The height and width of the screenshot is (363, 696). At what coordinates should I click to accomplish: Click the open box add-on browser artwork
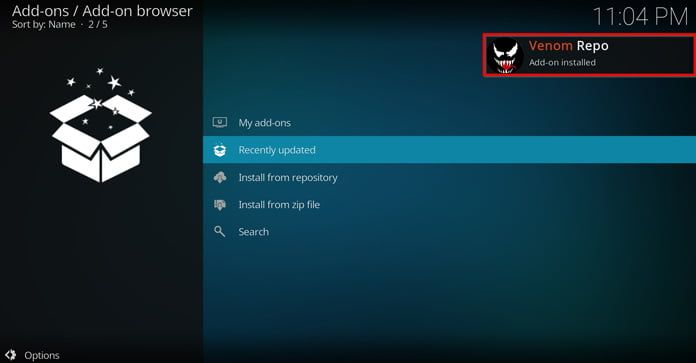point(101,125)
